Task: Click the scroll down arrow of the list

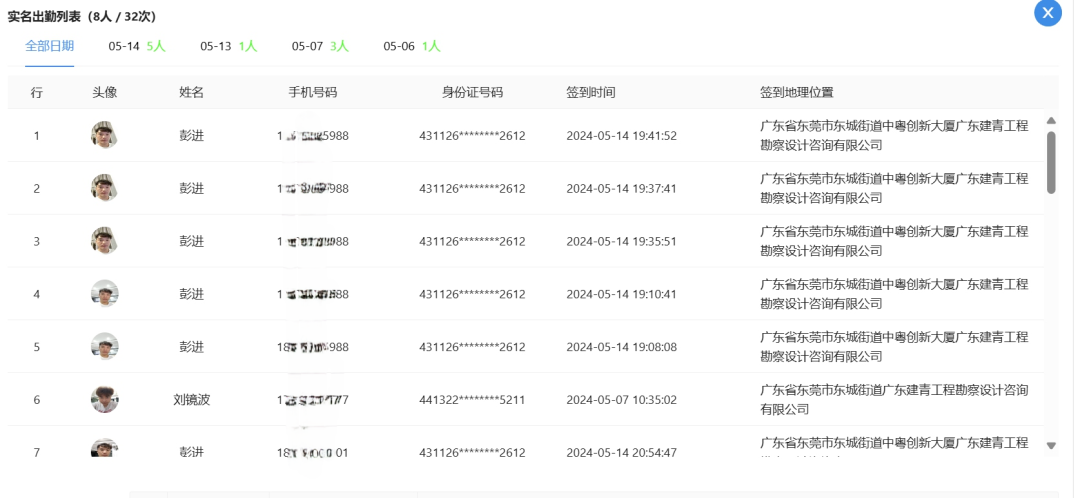Action: coord(1051,446)
